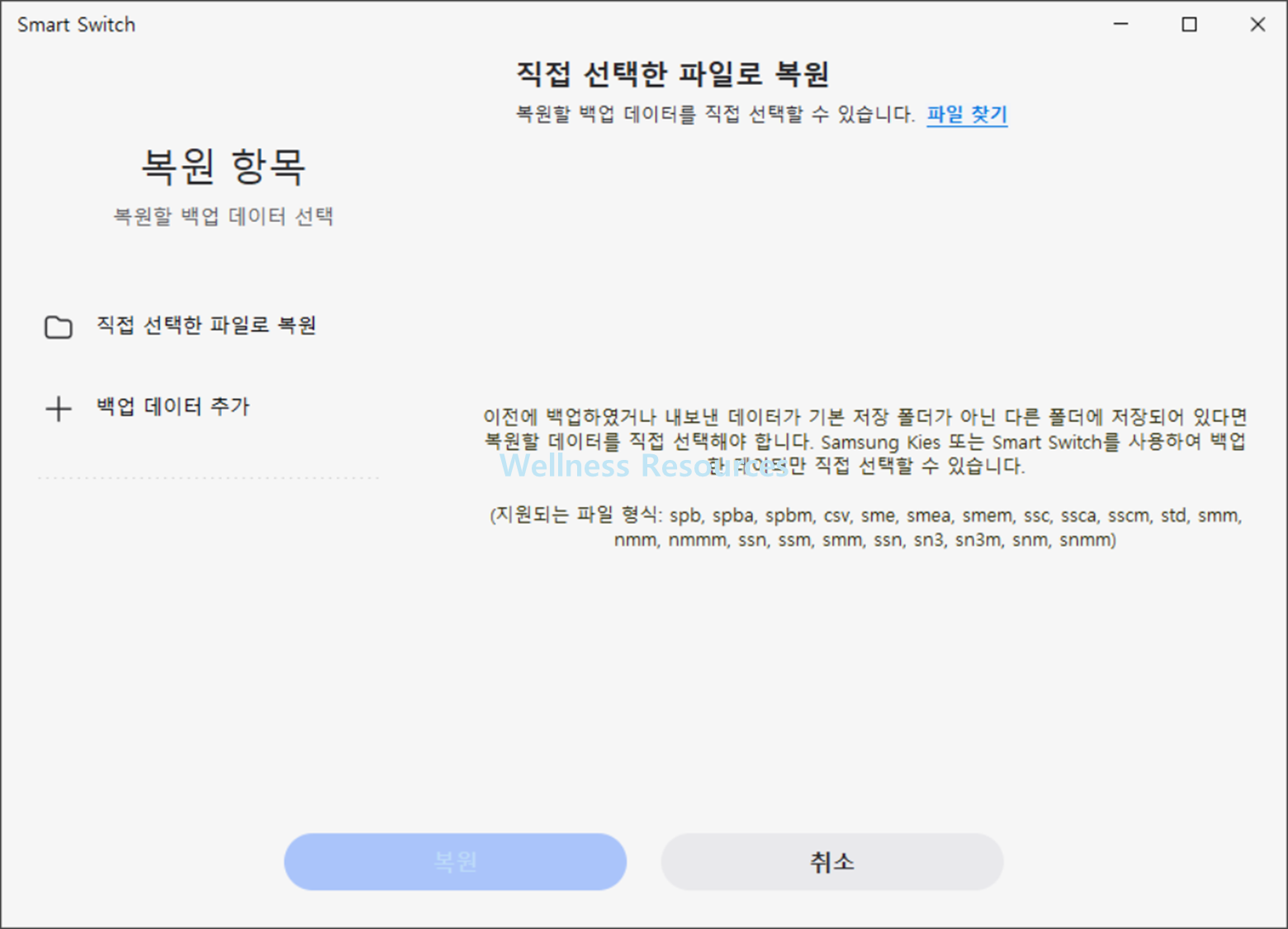Click the folder icon beside 직접 선택한 파일로 복원
Image resolution: width=1288 pixels, height=929 pixels.
point(58,327)
